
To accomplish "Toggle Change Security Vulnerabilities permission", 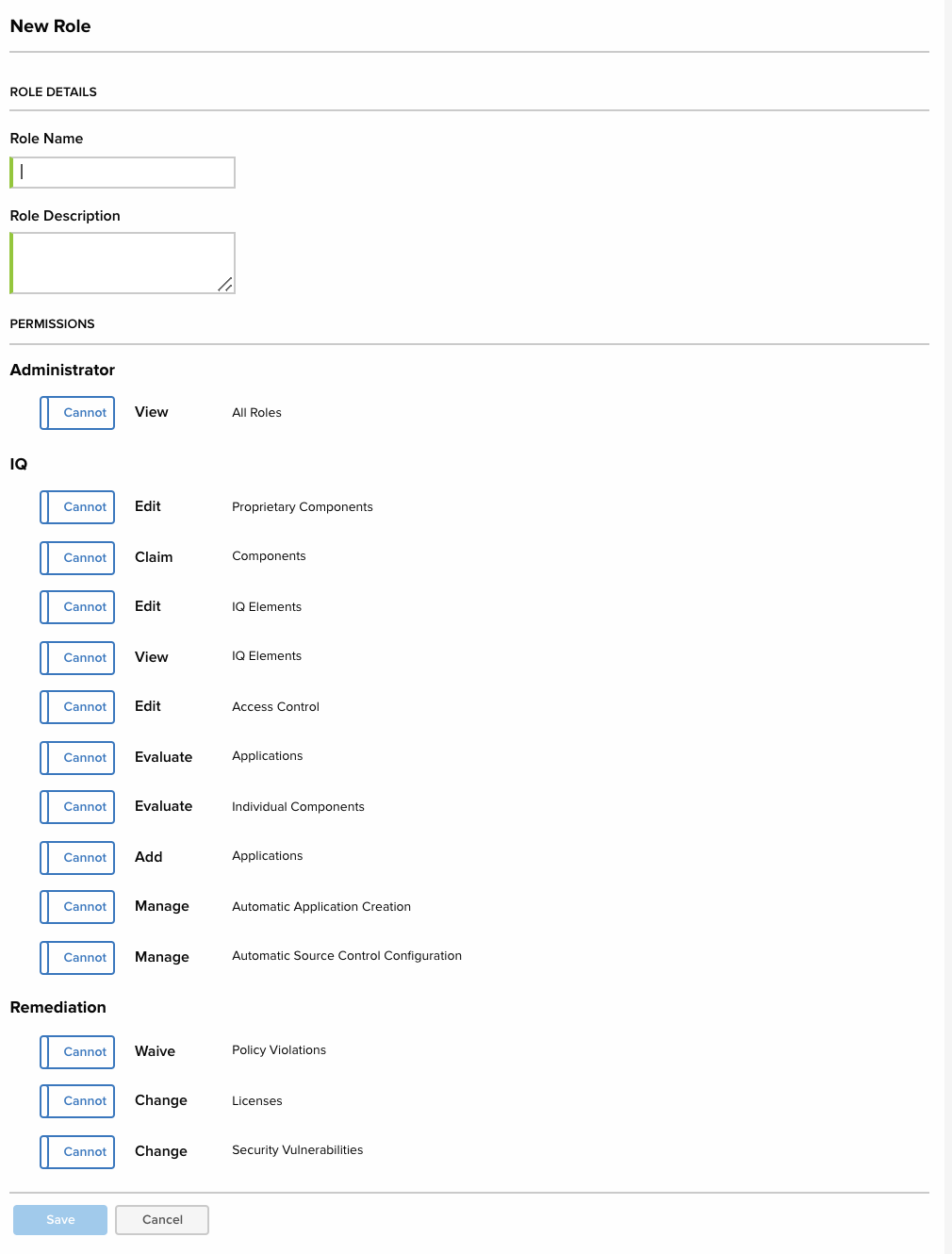I will tap(77, 1152).
